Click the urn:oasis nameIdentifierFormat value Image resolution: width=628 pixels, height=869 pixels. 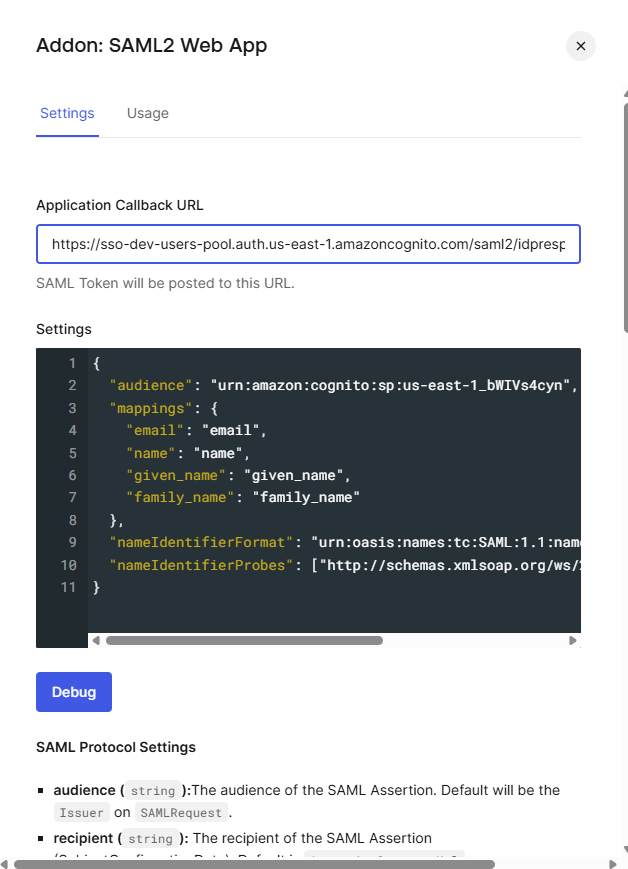click(446, 542)
